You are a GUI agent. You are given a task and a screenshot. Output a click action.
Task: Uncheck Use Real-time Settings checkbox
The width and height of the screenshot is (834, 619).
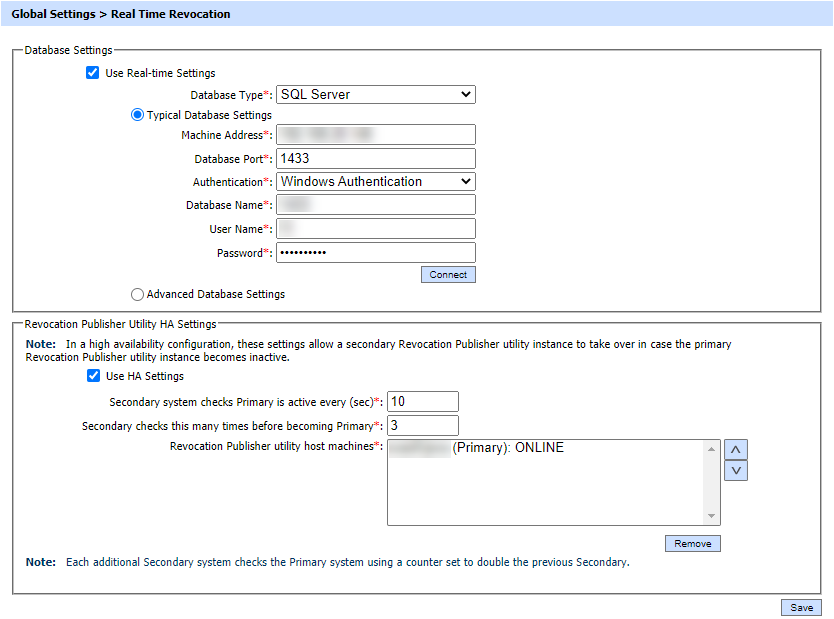click(x=93, y=73)
